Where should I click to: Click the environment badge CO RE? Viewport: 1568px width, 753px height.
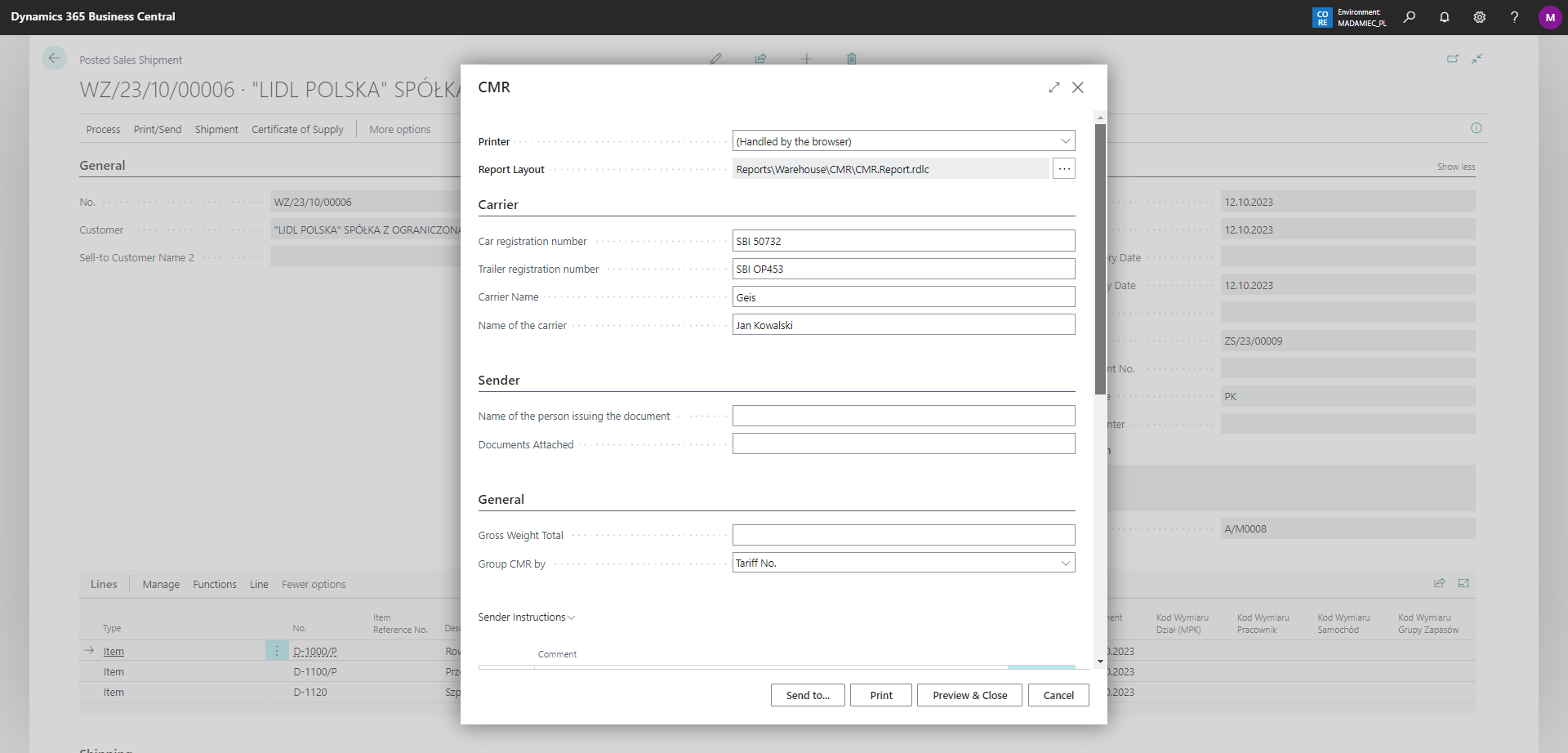[1322, 17]
